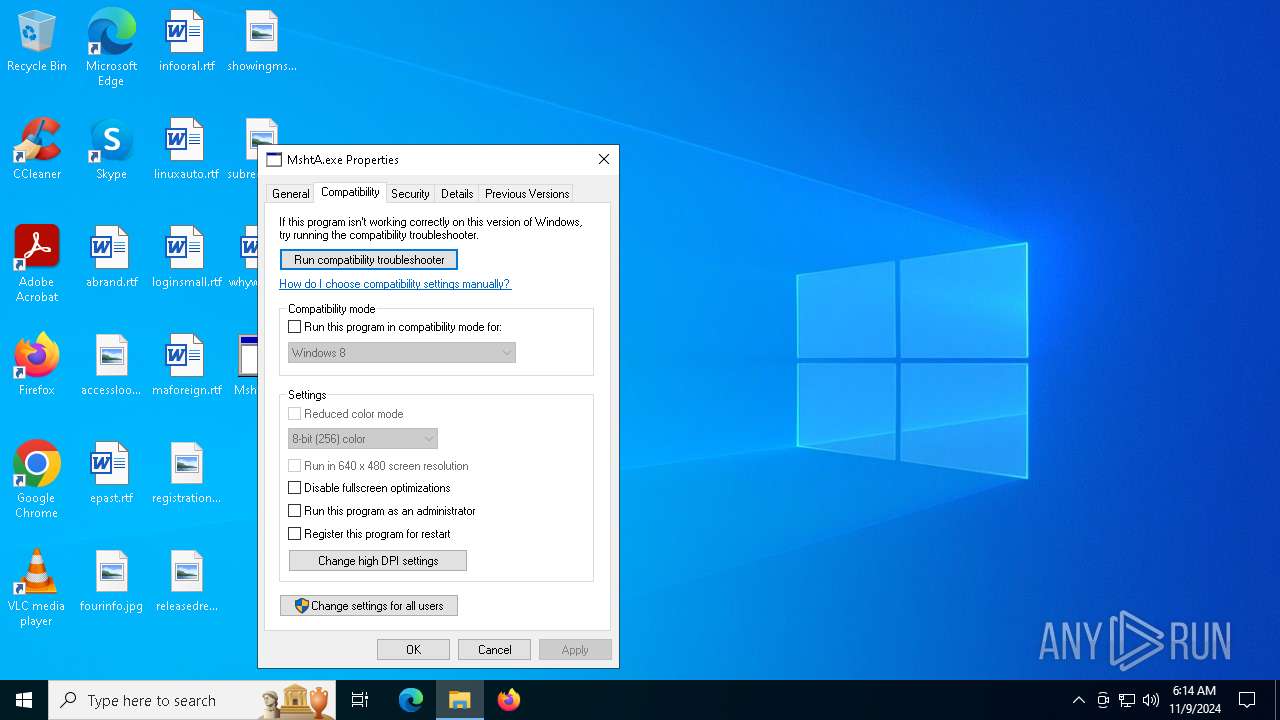Image resolution: width=1280 pixels, height=720 pixels.
Task: Select the abrand.rtf document icon
Action: 111,258
